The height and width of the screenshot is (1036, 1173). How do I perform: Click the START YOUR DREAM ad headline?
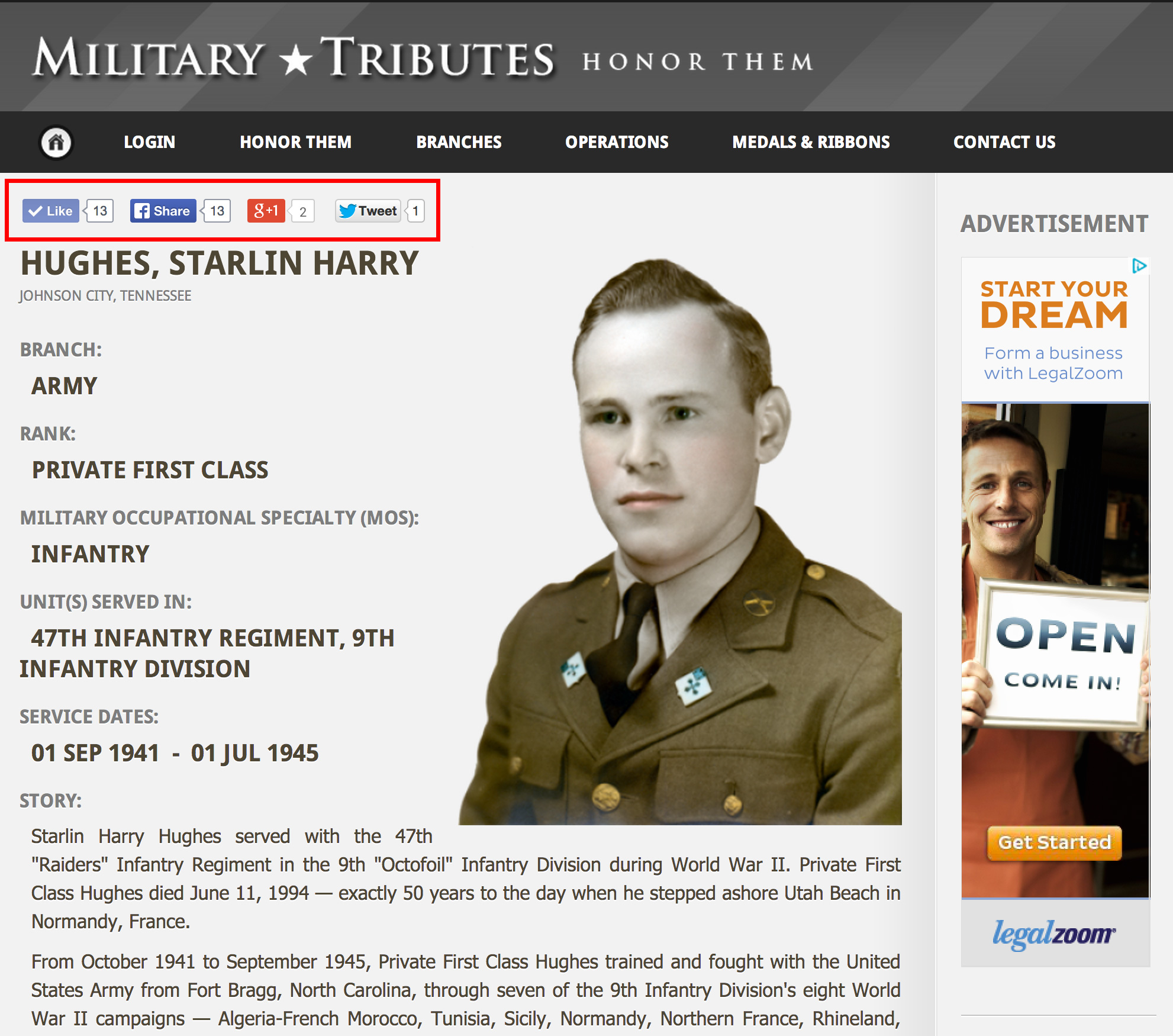pos(1055,304)
